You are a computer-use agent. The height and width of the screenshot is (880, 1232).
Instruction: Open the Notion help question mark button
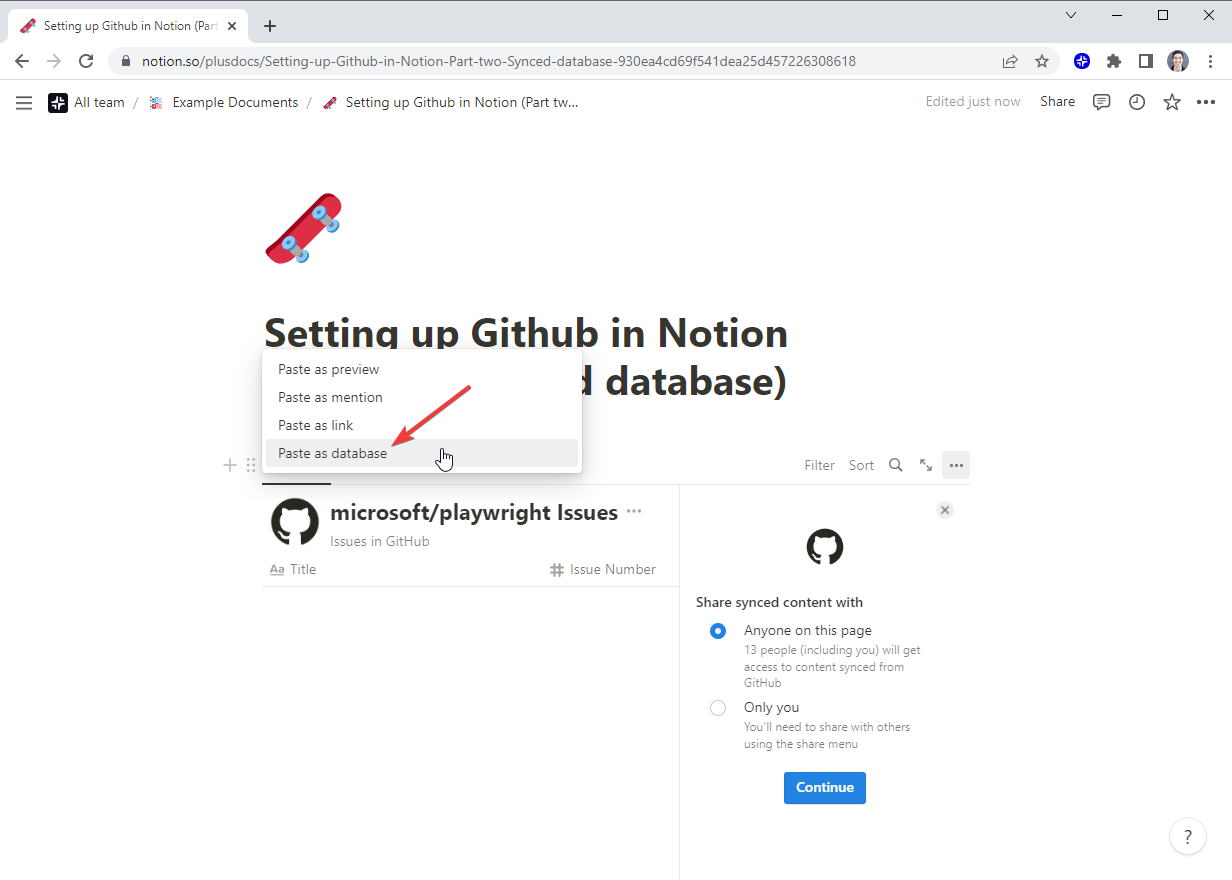coord(1188,837)
